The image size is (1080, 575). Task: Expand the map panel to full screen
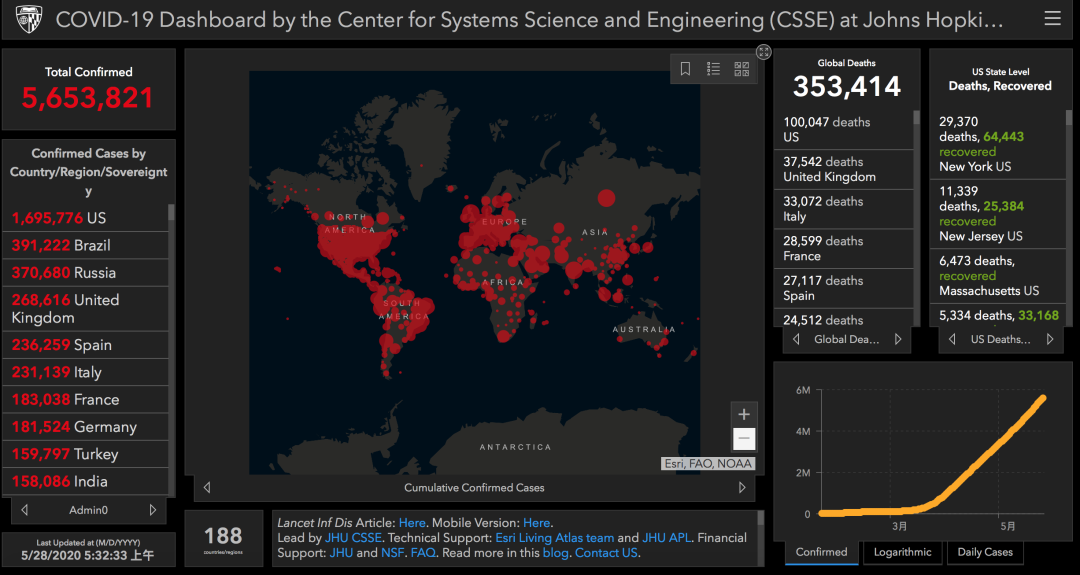[763, 52]
